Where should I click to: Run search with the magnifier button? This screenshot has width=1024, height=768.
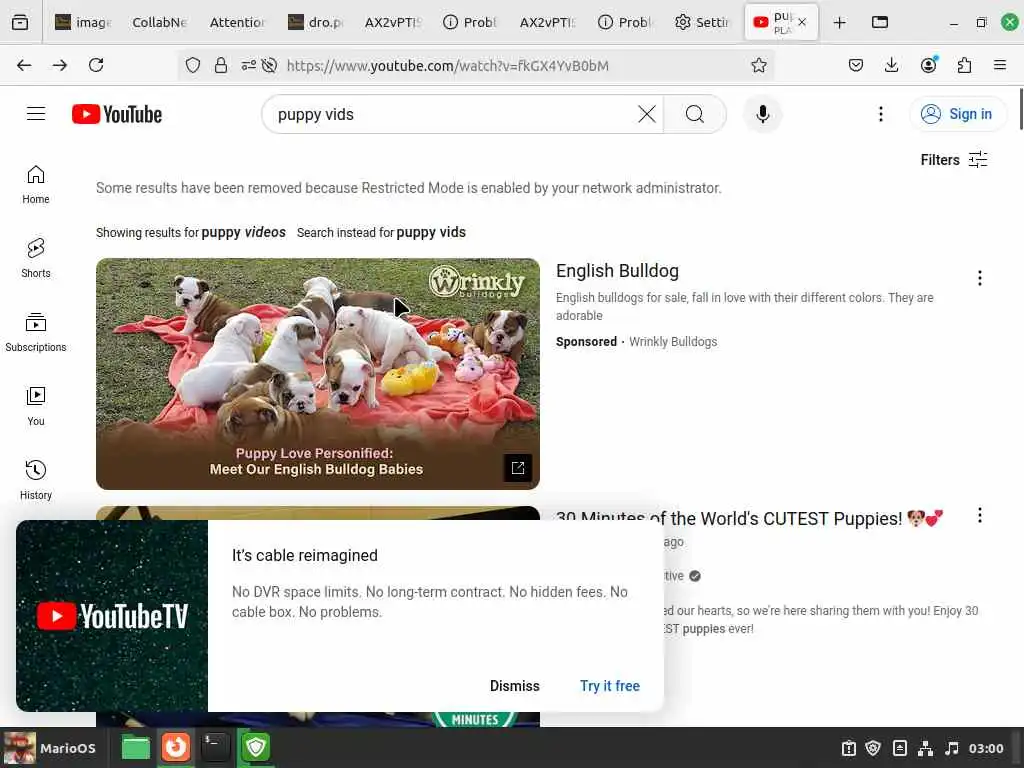[695, 114]
